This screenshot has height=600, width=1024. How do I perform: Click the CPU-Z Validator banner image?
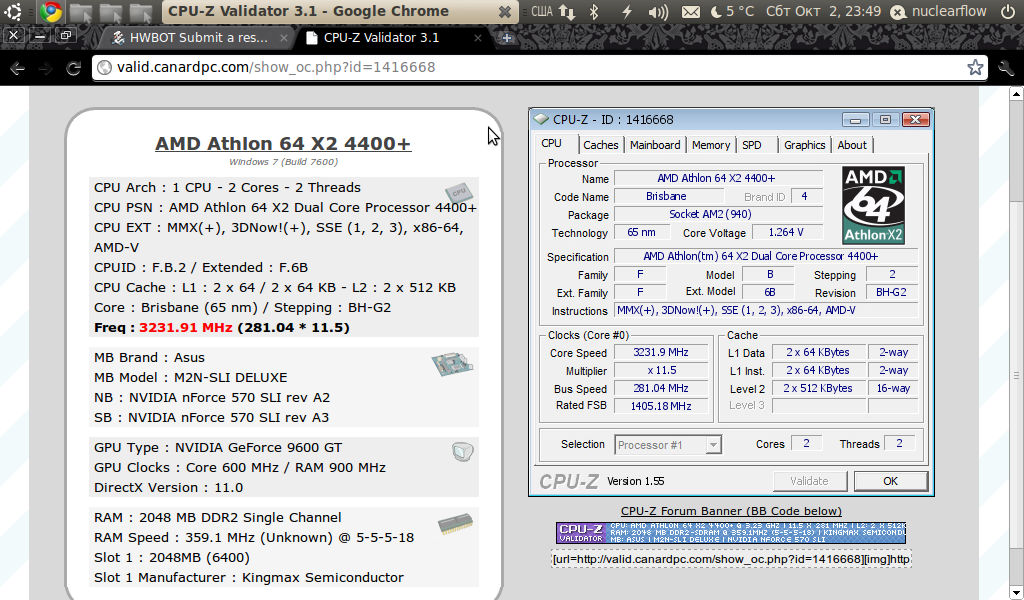(x=731, y=533)
